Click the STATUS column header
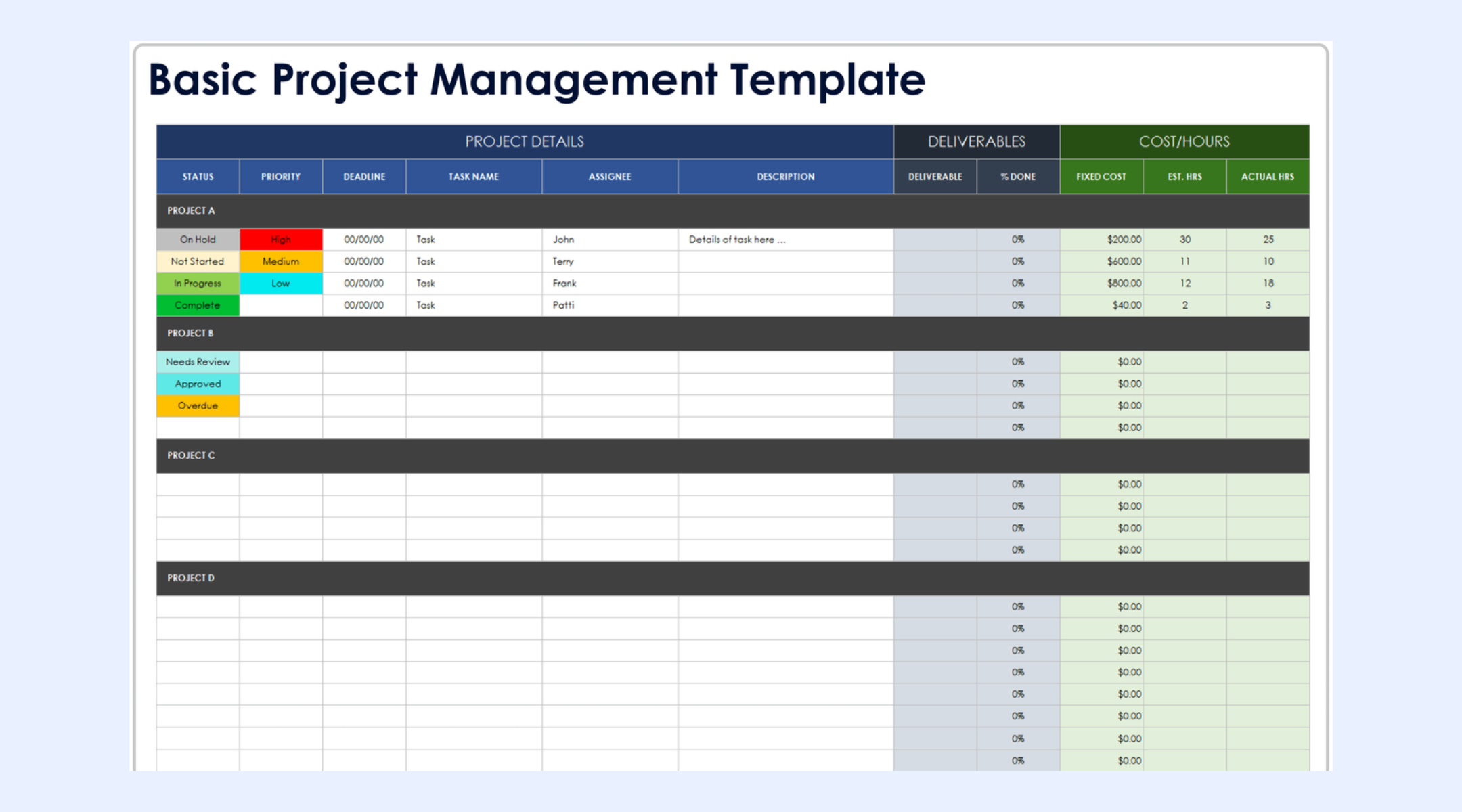 198,177
